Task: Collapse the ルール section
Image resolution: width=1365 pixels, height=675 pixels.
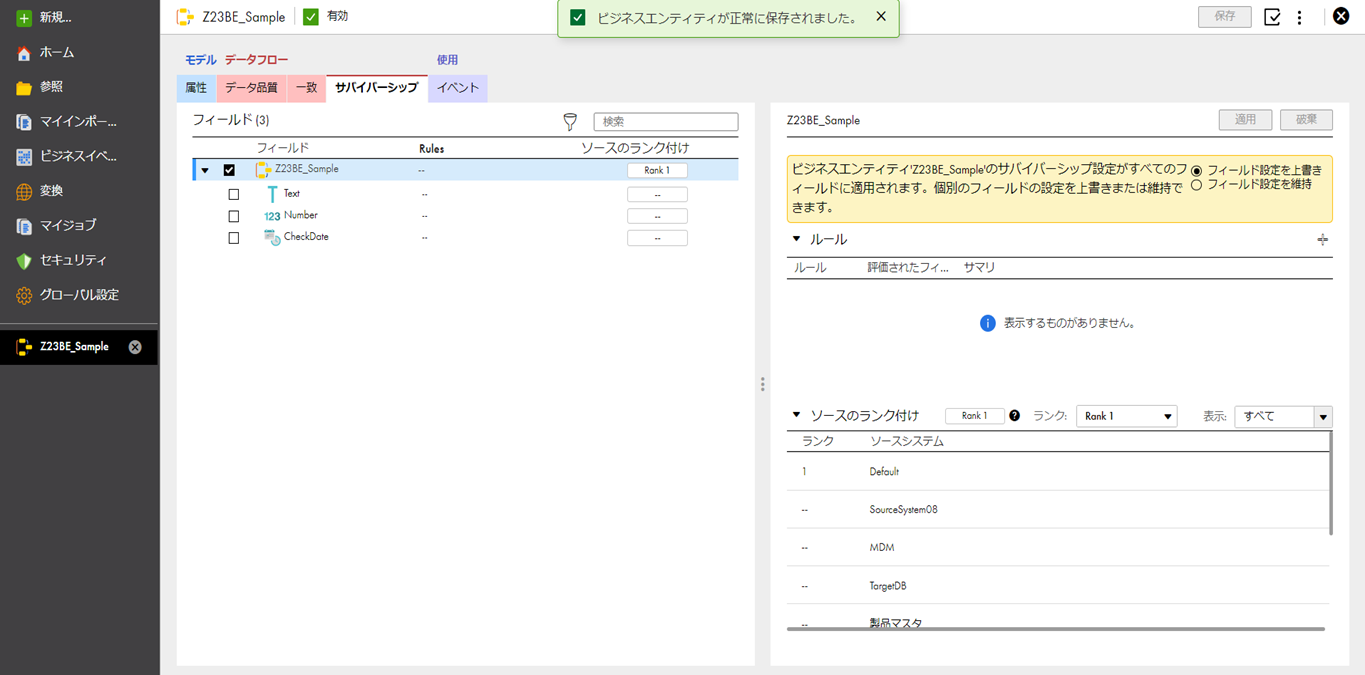Action: tap(797, 240)
